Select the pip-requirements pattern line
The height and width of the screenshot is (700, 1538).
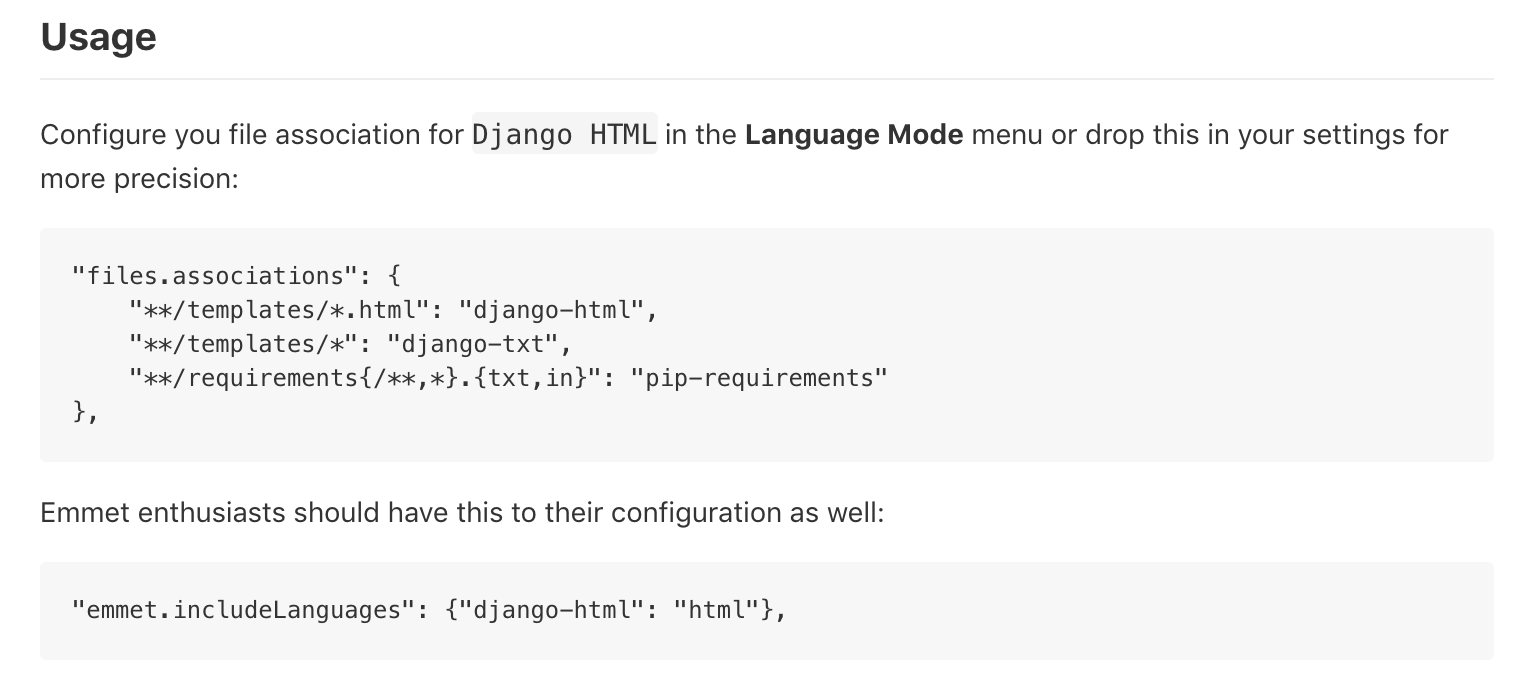[508, 378]
